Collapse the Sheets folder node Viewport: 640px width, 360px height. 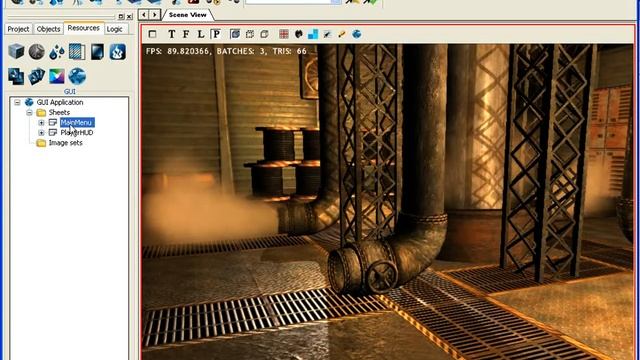tap(29, 112)
